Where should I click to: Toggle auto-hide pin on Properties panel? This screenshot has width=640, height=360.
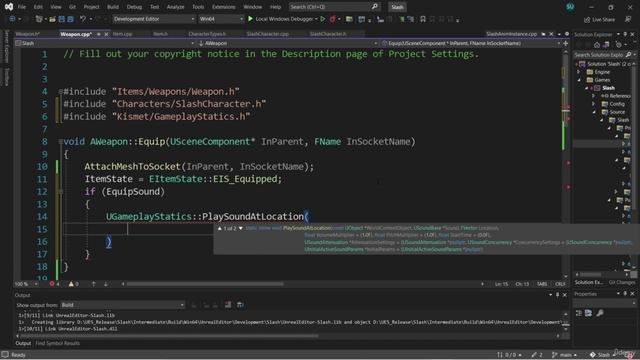(625, 293)
